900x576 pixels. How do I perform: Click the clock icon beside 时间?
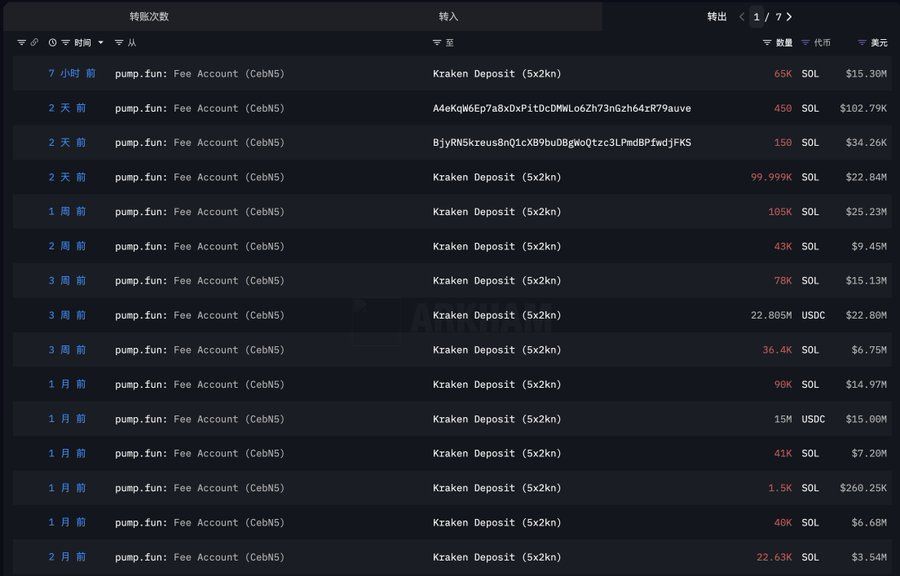click(52, 43)
